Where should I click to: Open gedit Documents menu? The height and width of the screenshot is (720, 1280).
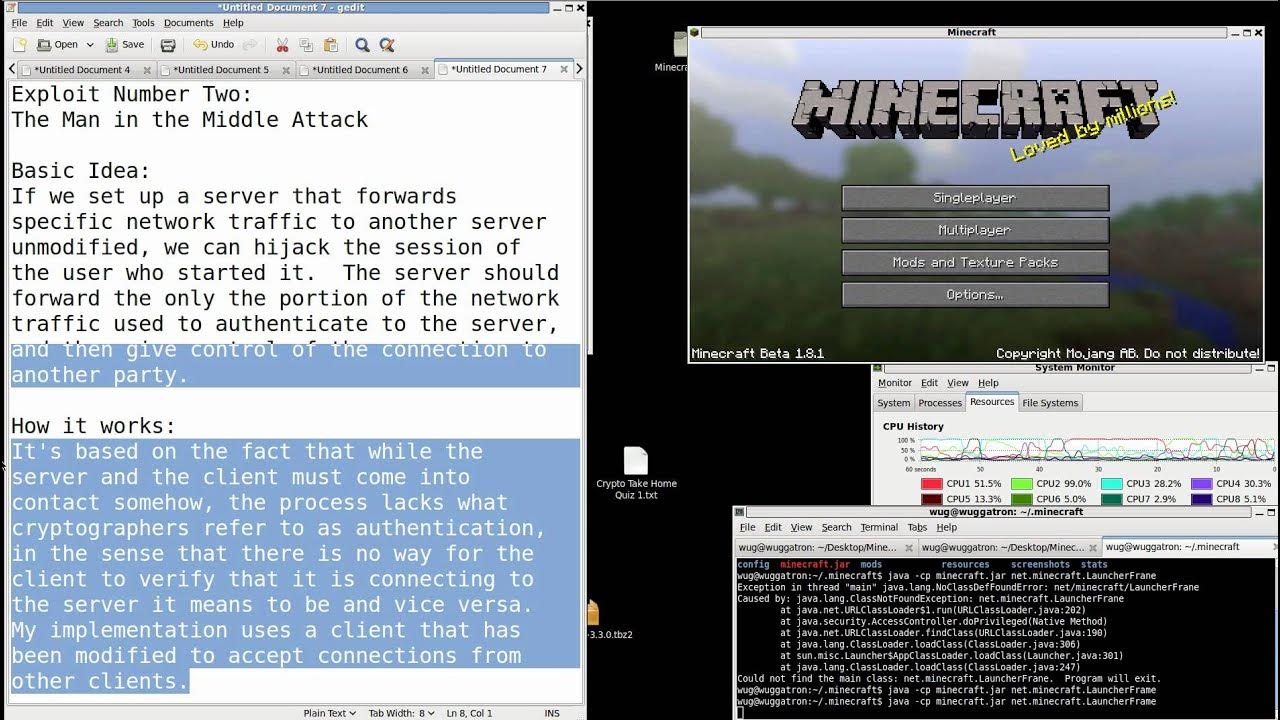(189, 23)
